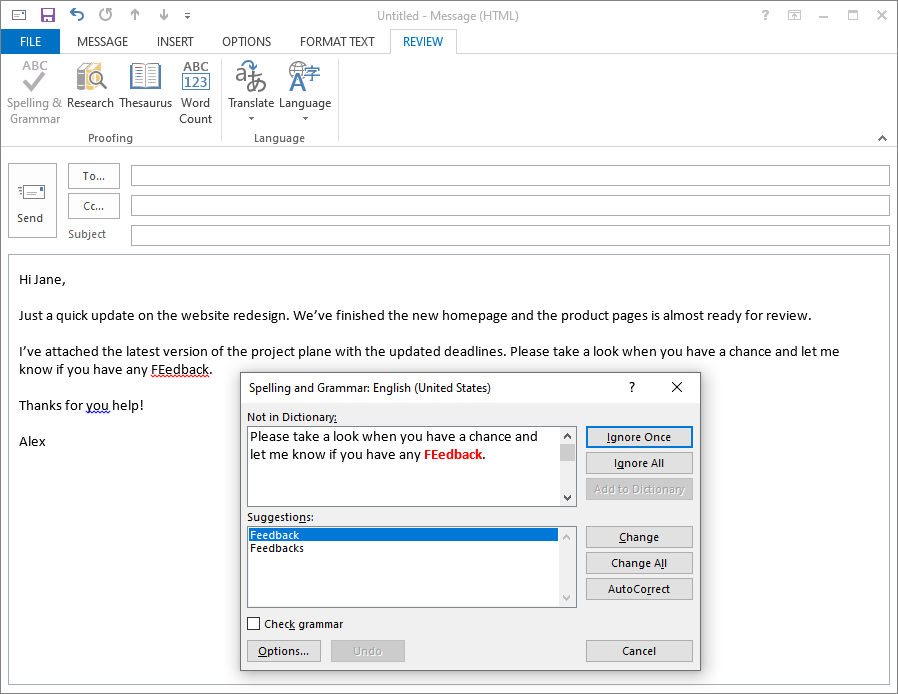The image size is (898, 694).
Task: Click the Save icon in quick access toolbar
Action: point(48,15)
